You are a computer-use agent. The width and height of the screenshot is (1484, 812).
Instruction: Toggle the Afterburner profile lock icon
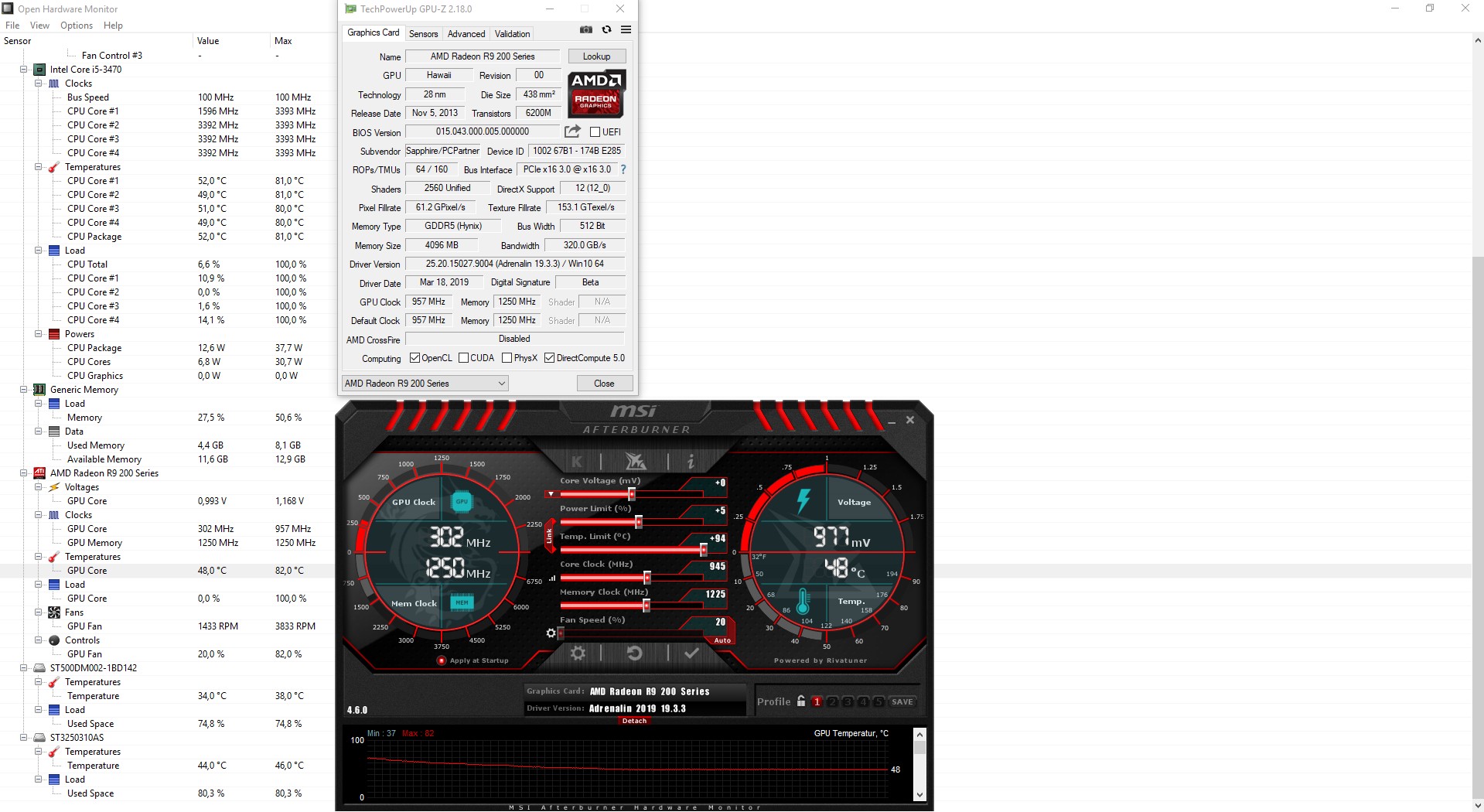pyautogui.click(x=801, y=701)
